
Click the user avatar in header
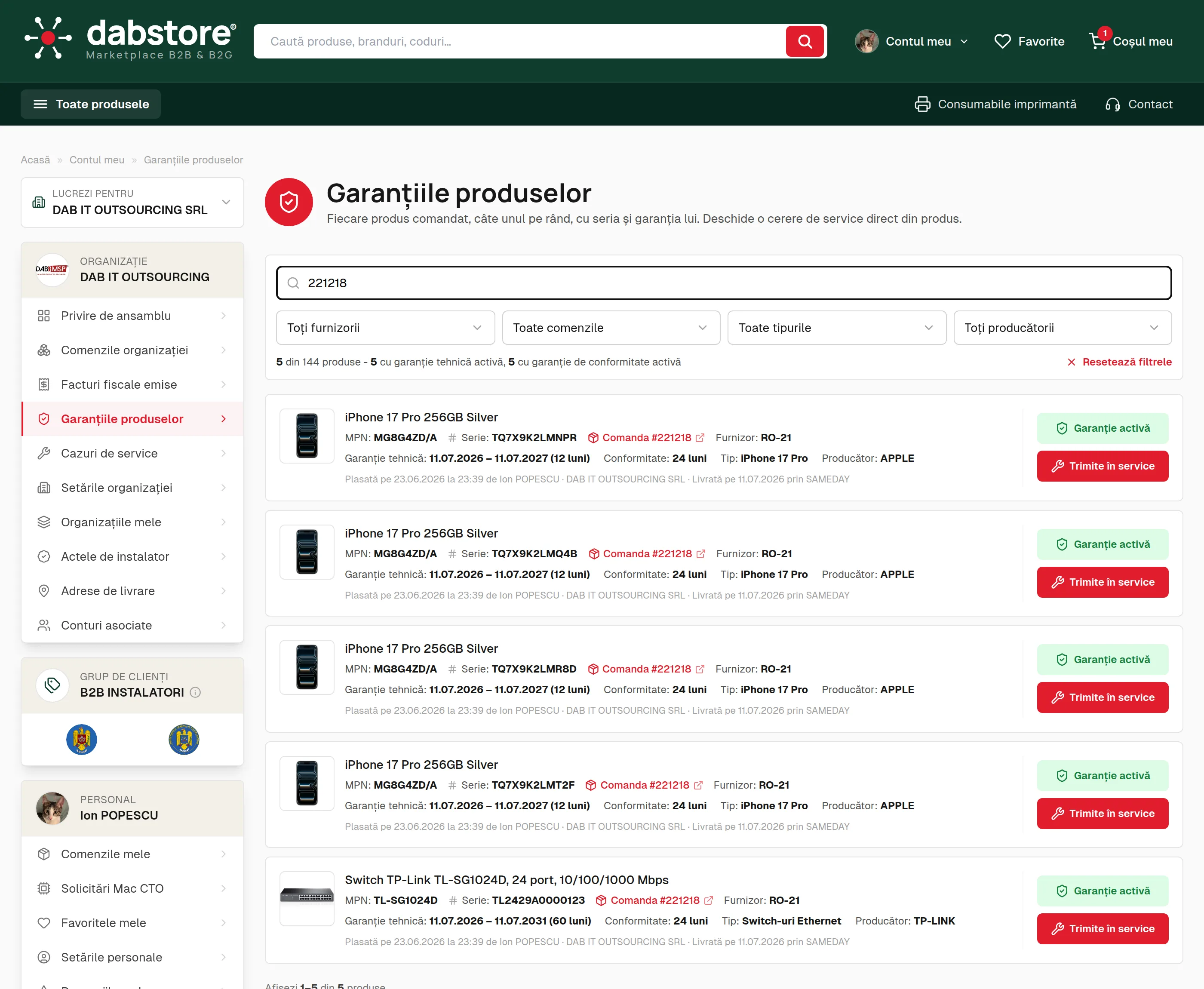coord(866,41)
